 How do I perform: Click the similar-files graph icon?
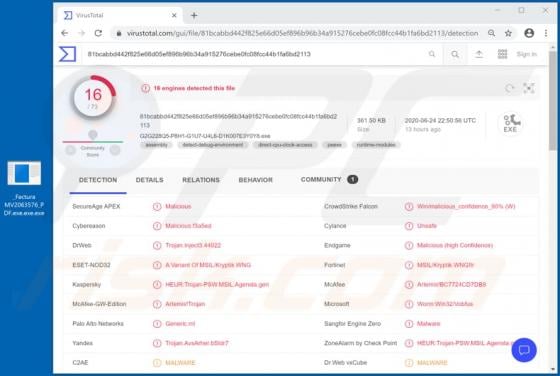pyautogui.click(x=529, y=88)
